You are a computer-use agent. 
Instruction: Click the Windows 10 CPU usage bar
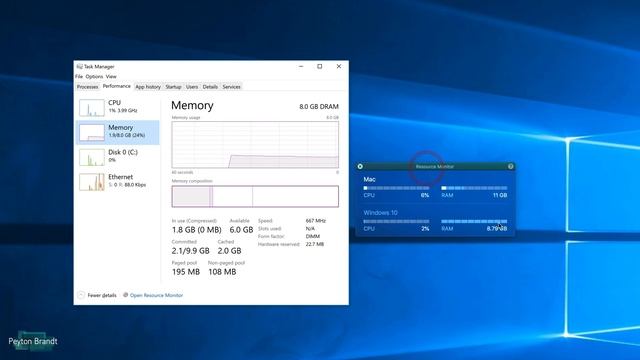point(396,222)
